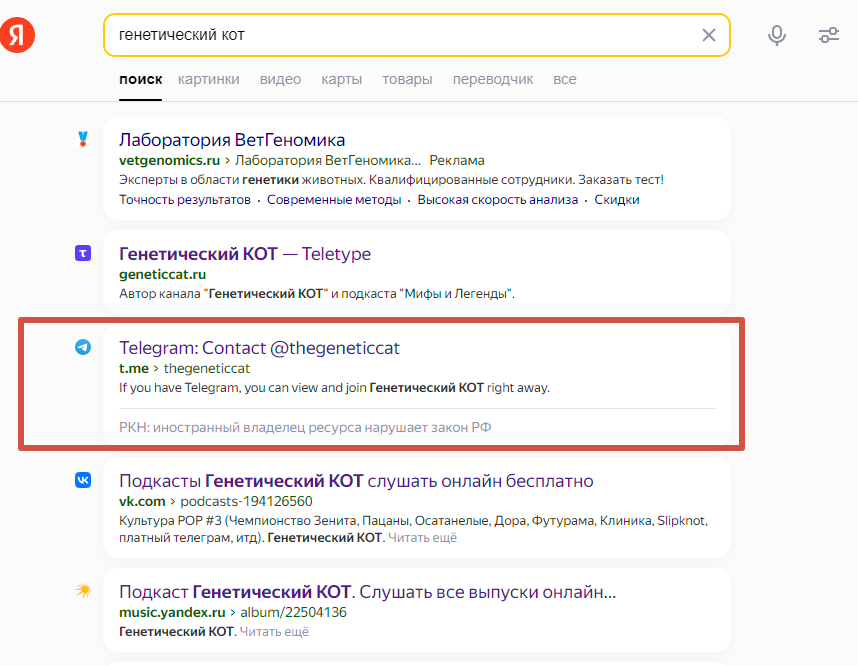The height and width of the screenshot is (666, 858).
Task: Click the Telegram favicon icon
Action: click(x=83, y=347)
